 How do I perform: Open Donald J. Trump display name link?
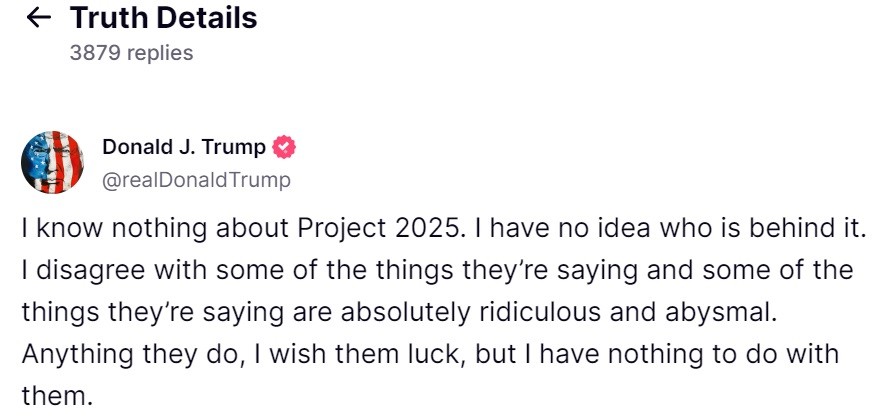[184, 148]
